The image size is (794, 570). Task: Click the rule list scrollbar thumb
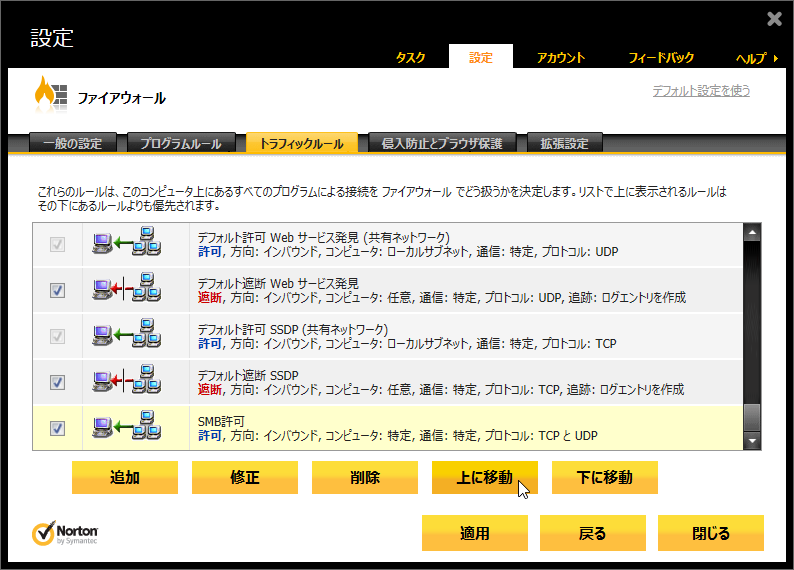coord(753,415)
